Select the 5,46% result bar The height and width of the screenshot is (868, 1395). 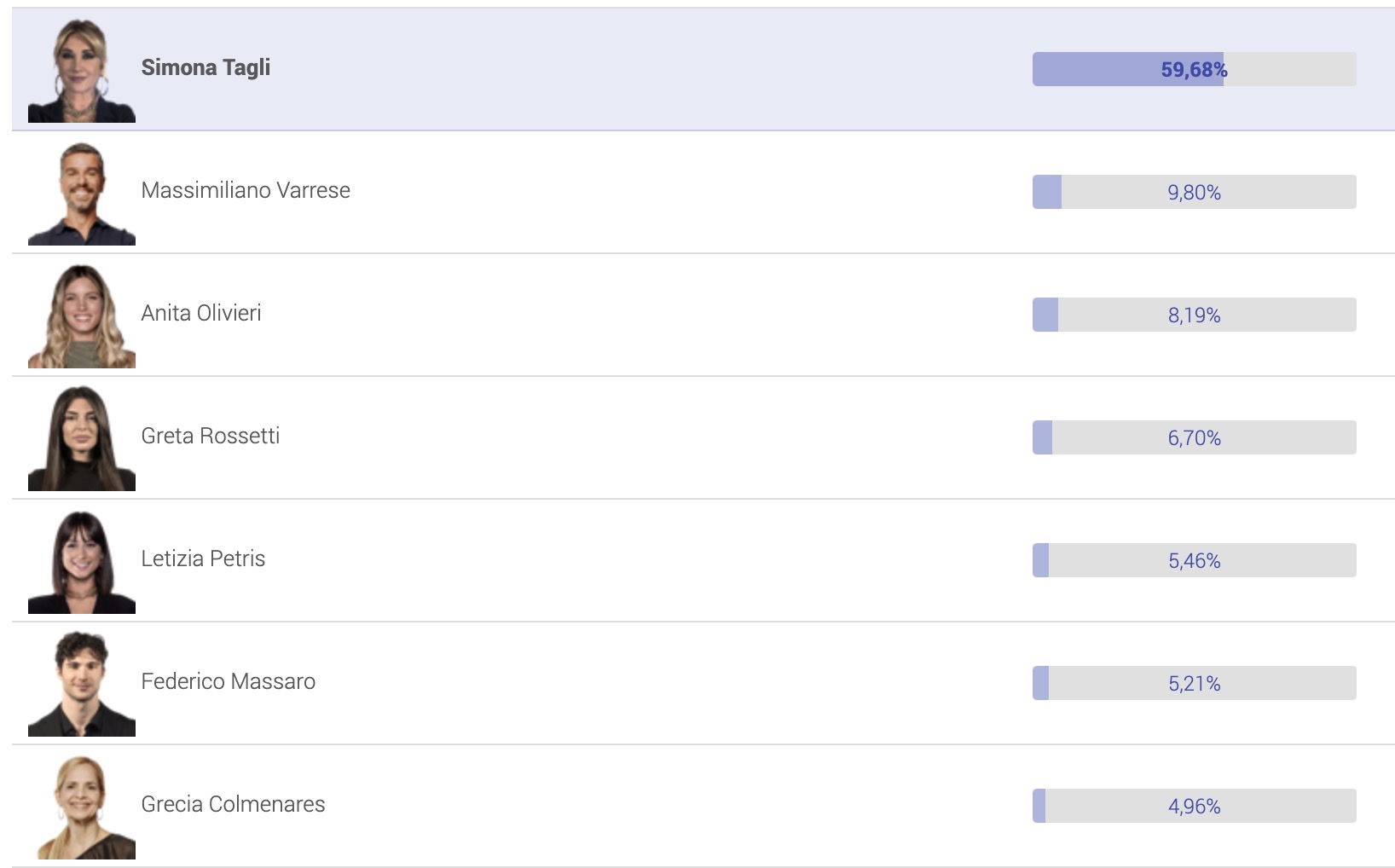click(1194, 560)
